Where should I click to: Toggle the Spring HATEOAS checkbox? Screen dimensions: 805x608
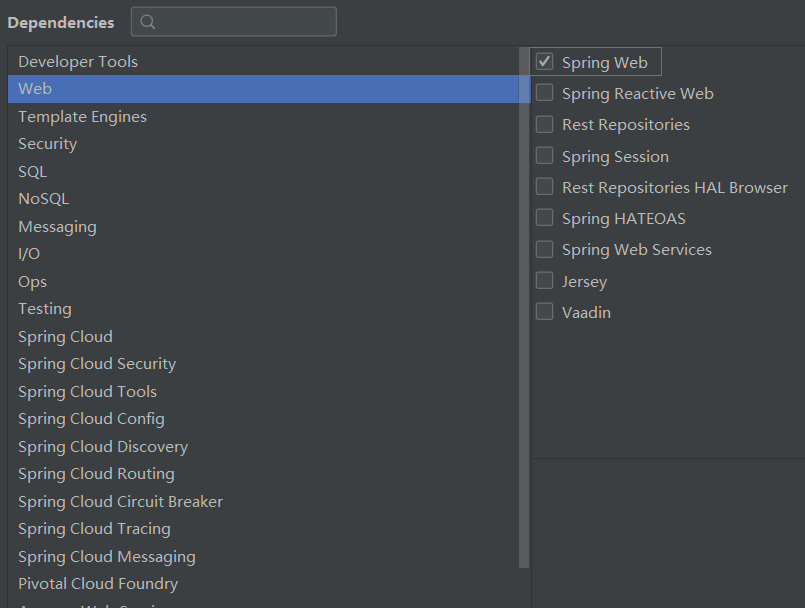pos(545,218)
